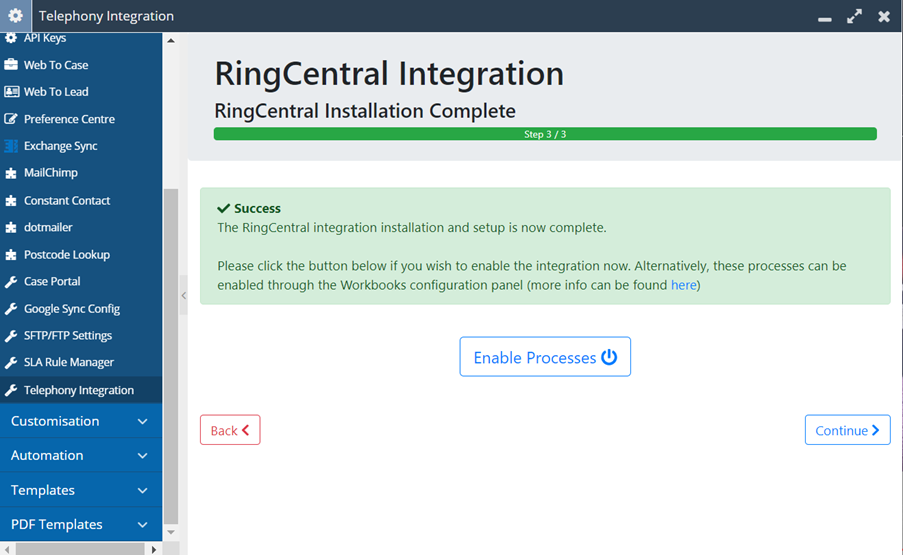
Task: Expand the Automation section chevron
Action: 142,455
